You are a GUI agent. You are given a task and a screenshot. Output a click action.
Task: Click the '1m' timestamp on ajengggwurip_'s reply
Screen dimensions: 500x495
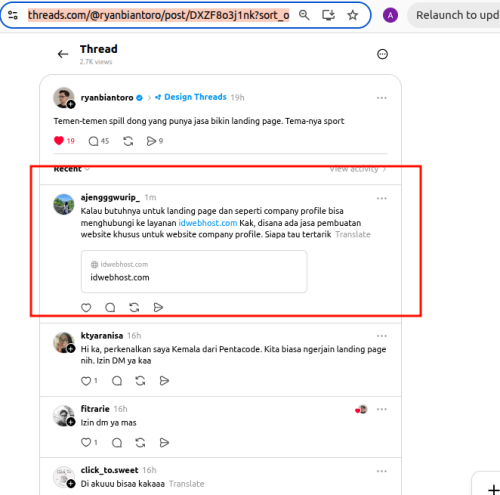pyautogui.click(x=151, y=197)
